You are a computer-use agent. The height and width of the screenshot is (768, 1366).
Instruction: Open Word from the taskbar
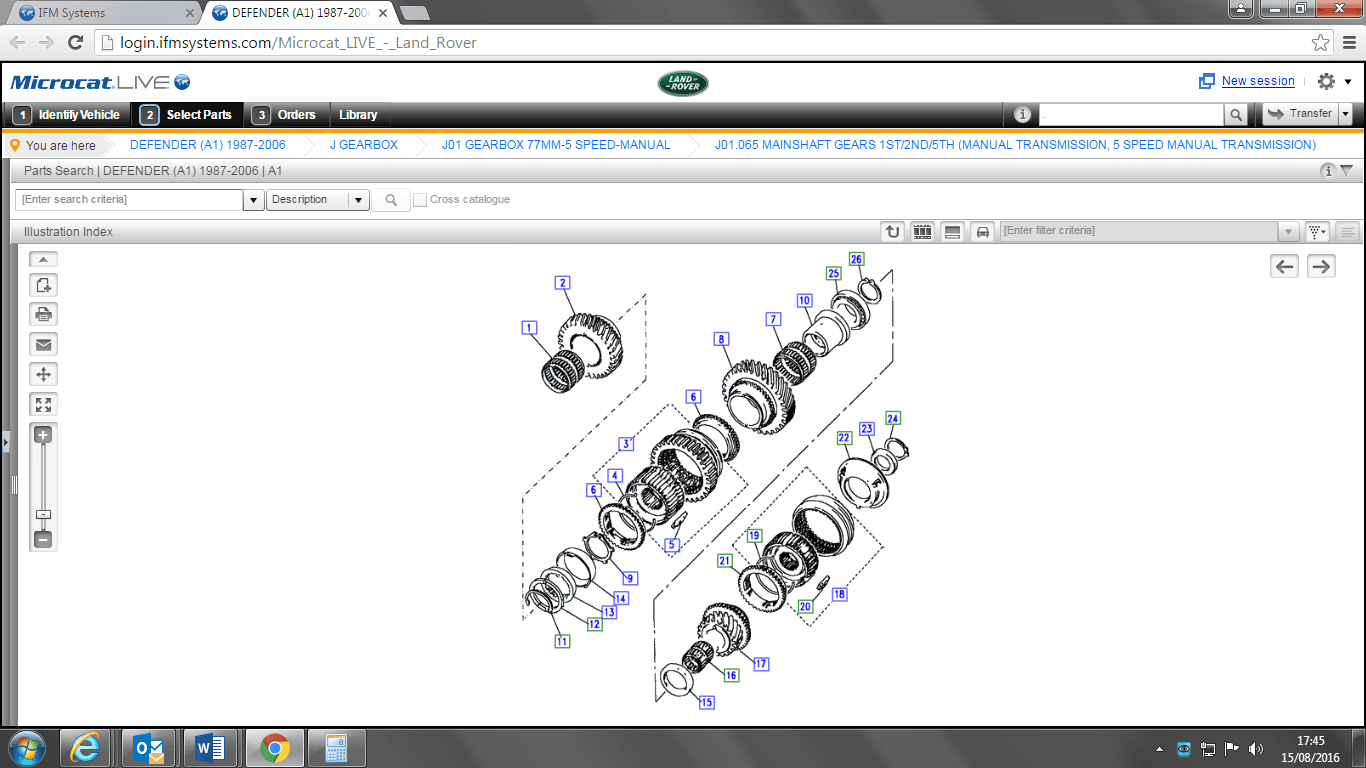211,748
